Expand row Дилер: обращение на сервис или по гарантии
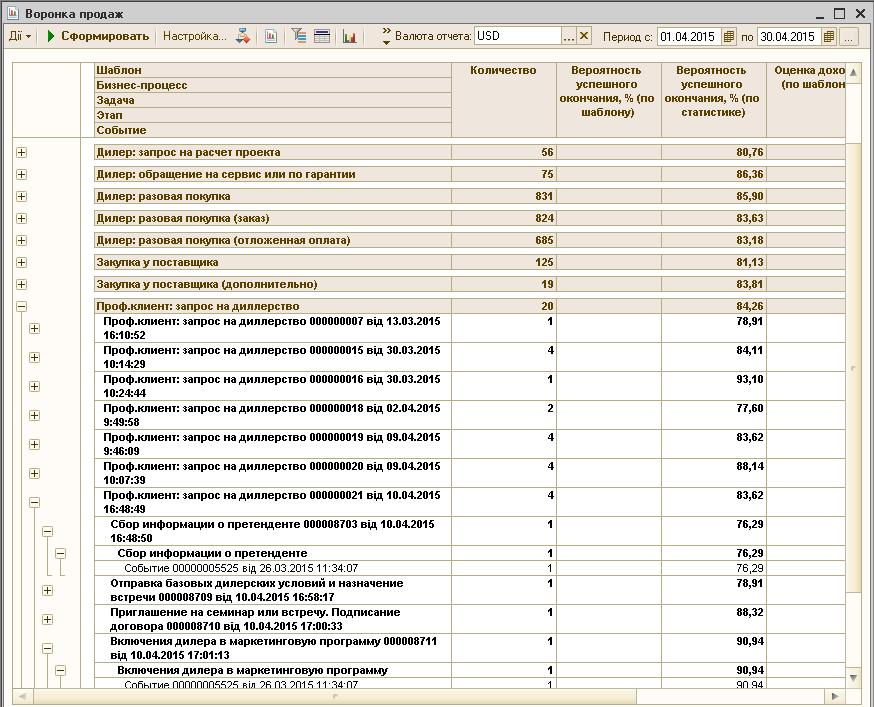Screen dimensions: 874x707 tap(22, 175)
